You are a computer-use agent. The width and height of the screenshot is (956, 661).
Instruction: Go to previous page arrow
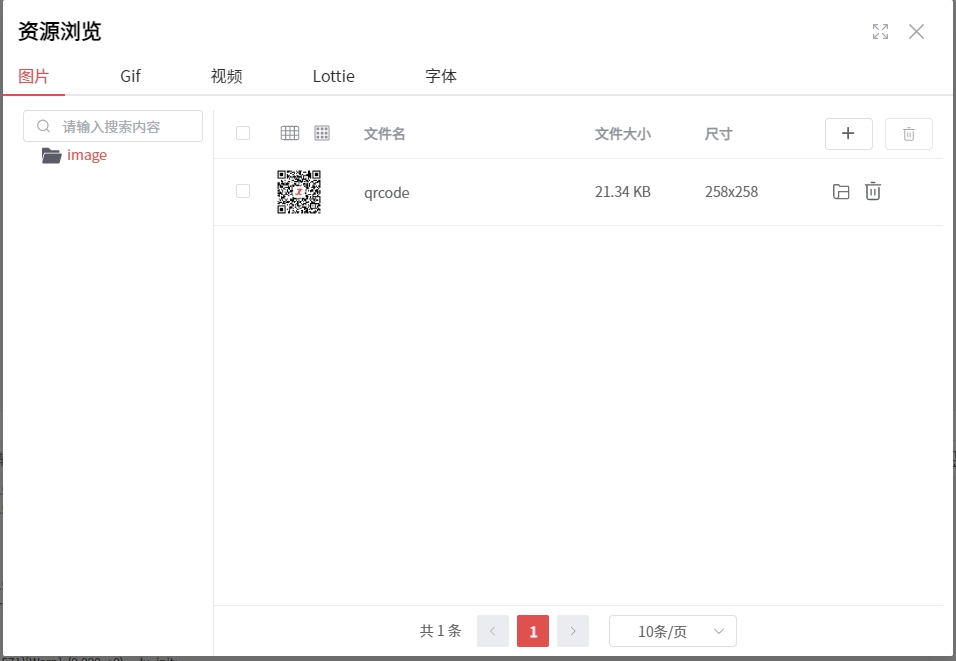click(493, 631)
